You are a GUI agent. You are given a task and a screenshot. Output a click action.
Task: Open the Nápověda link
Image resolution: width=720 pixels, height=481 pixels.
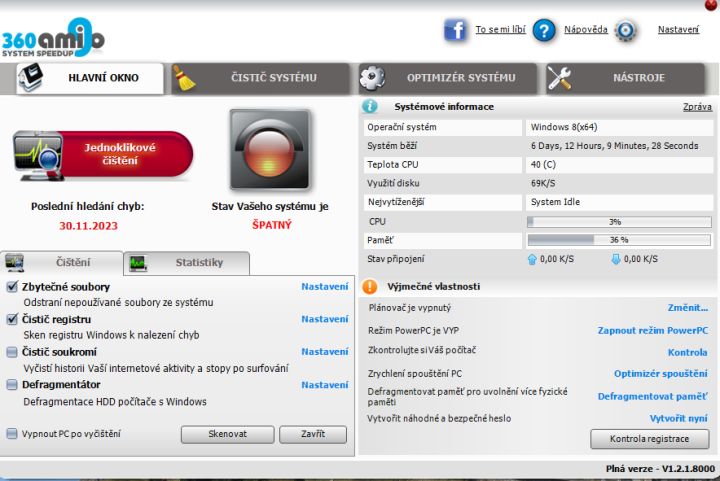click(x=586, y=30)
